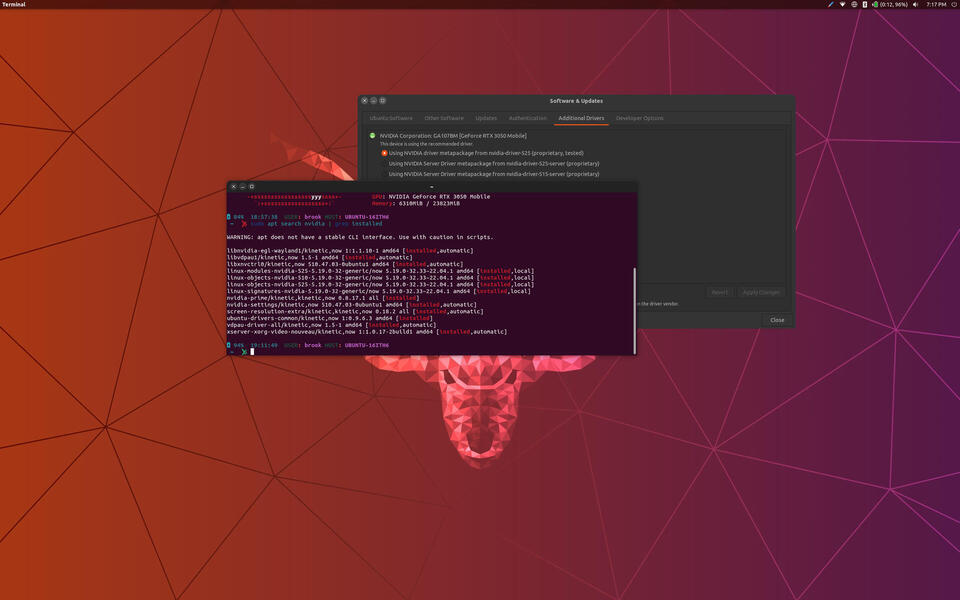Screen dimensions: 960x600
Task: Click the 'GPU: NVIDIA GeForce RTX 3050 Mobile' line
Action: tap(431, 197)
